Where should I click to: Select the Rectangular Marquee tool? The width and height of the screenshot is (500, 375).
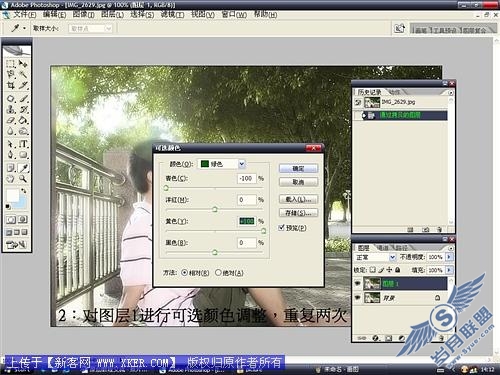11,63
